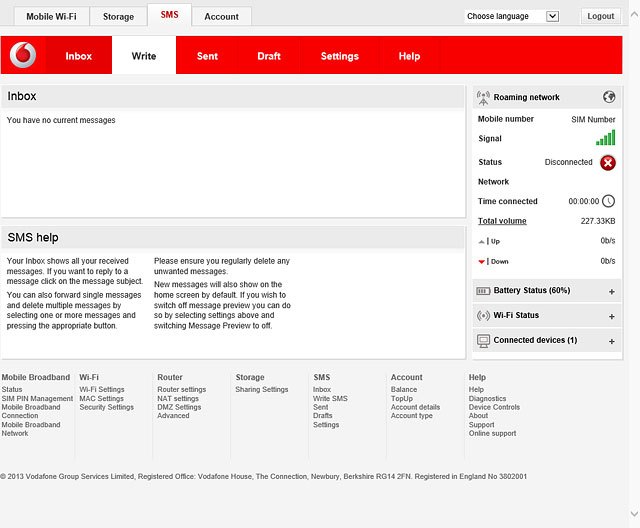The height and width of the screenshot is (528, 640).
Task: Open Mobile Broadband Connection footer link
Action: 31,411
